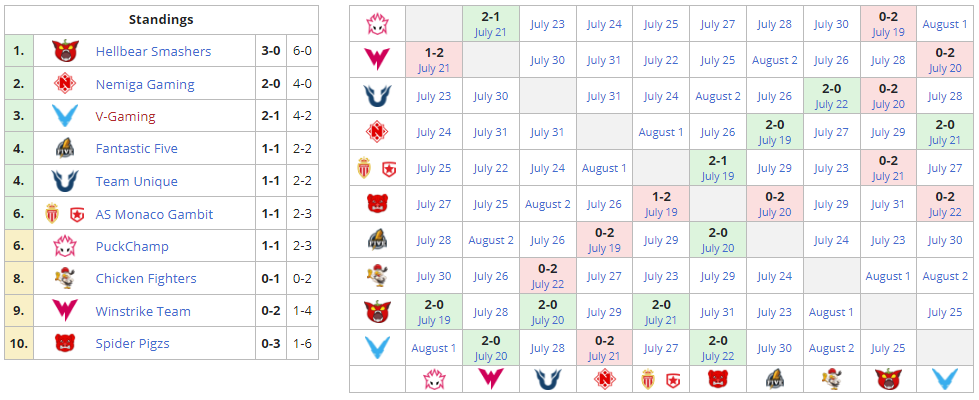Click Winstrike logo in crosstable's bottom row
The width and height of the screenshot is (979, 400).
(491, 379)
